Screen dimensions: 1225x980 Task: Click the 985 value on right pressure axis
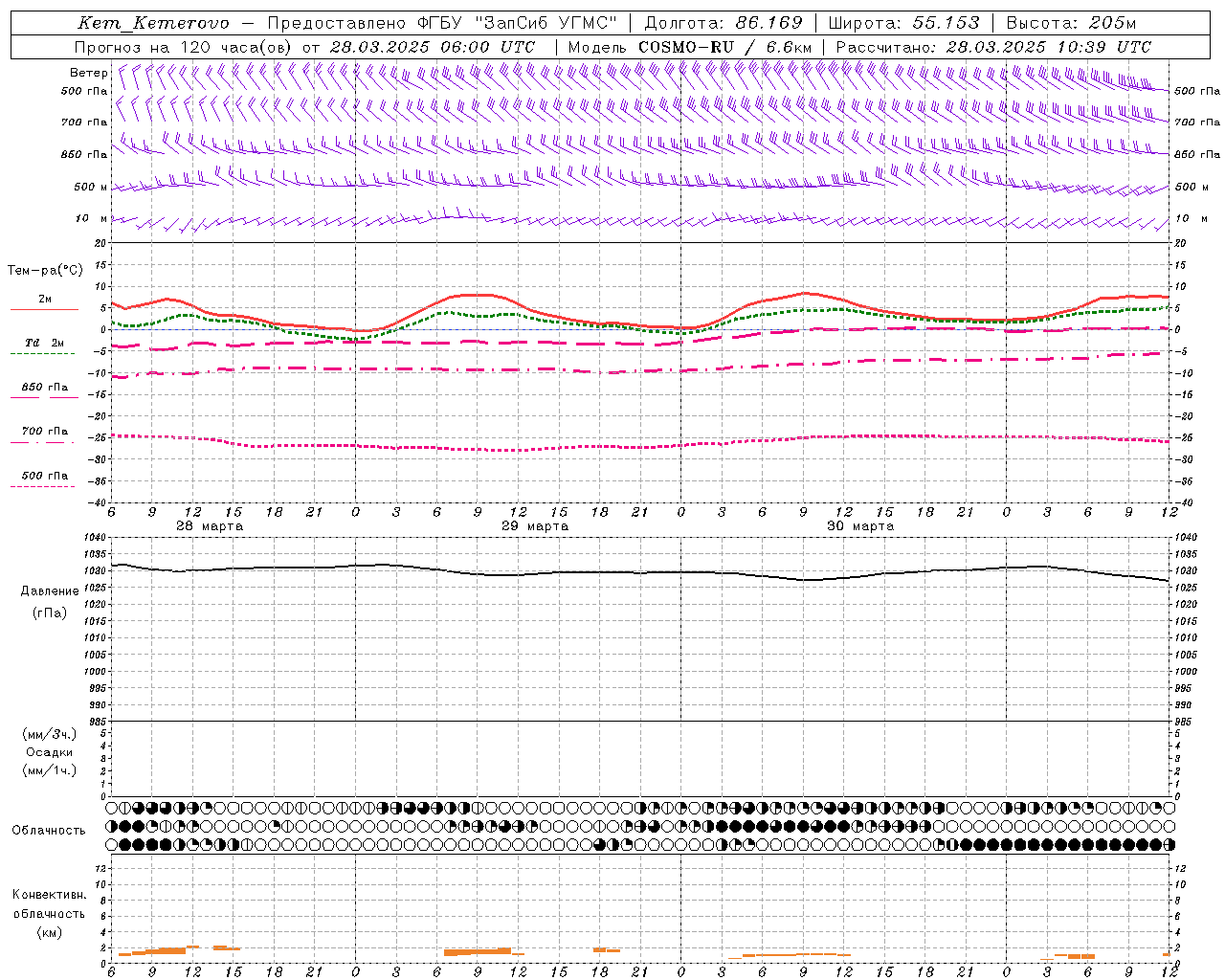coord(1184,722)
